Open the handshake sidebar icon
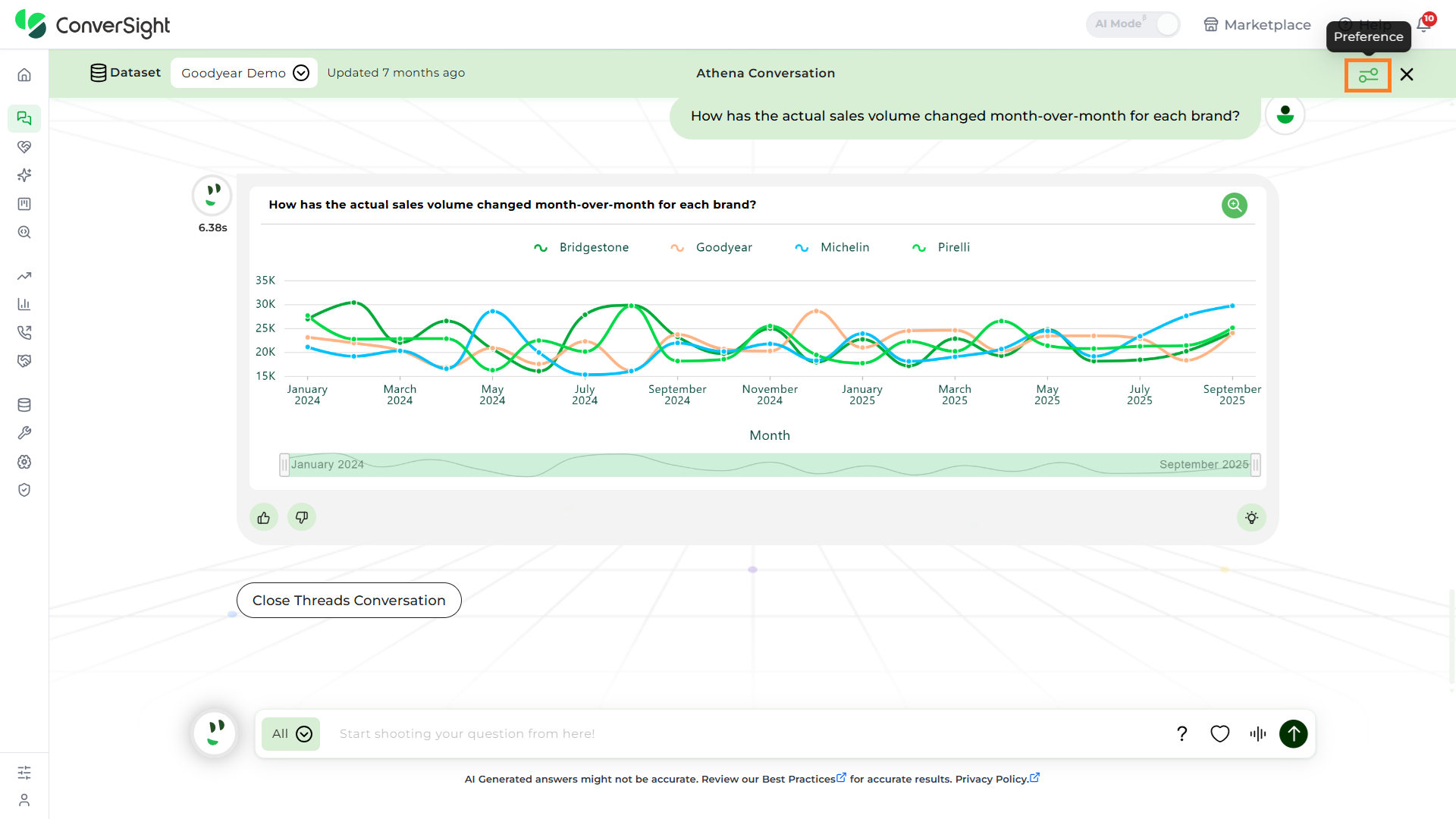This screenshot has height=819, width=1456. tap(24, 361)
